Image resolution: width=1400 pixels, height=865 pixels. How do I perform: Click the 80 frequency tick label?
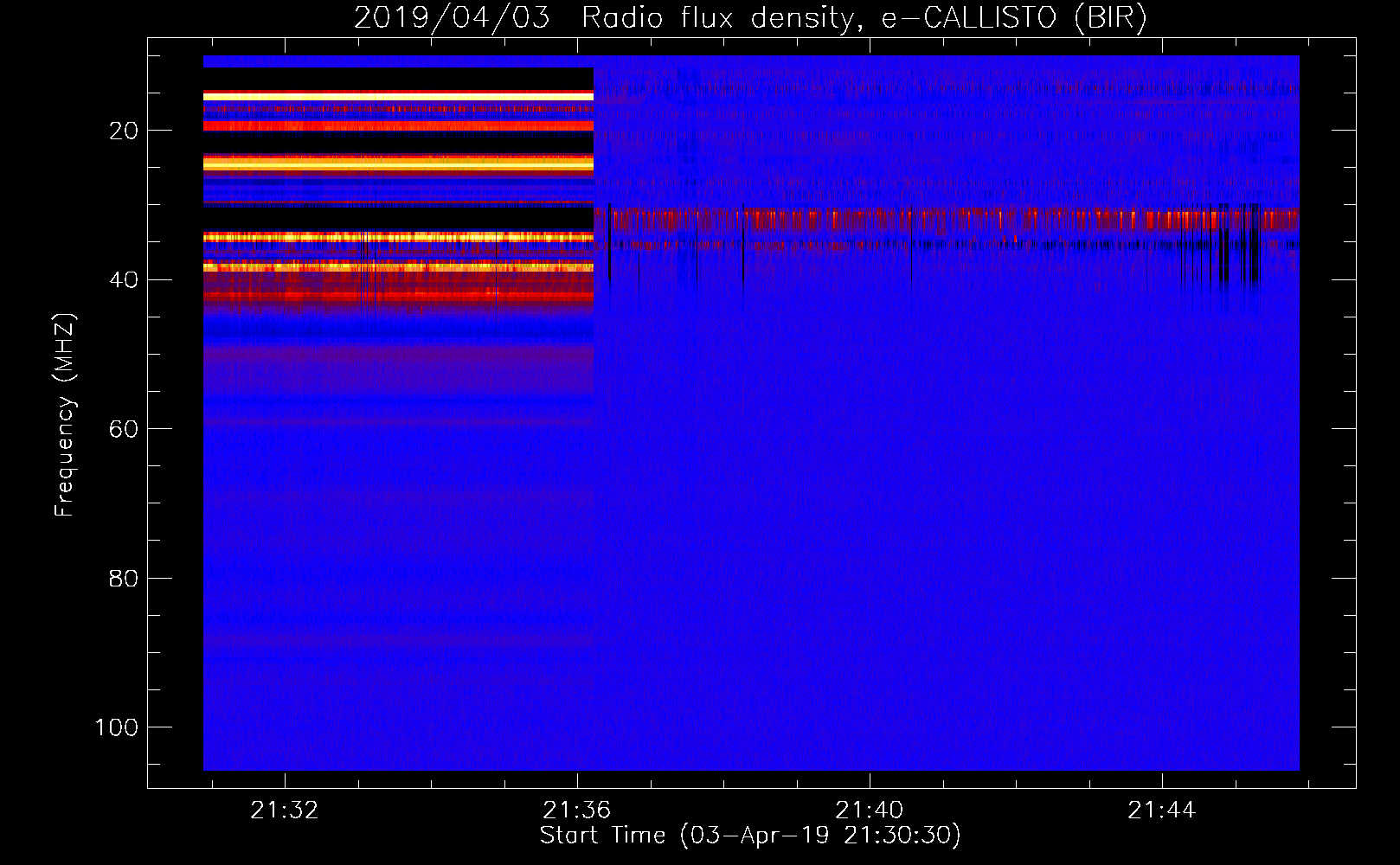pos(124,579)
